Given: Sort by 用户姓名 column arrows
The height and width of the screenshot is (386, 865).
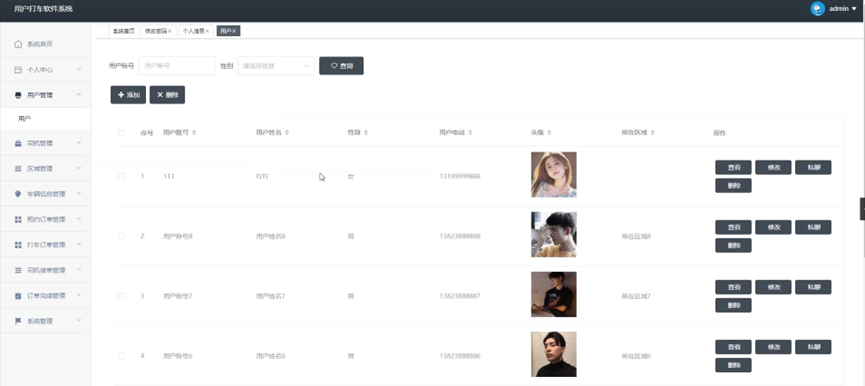Looking at the screenshot, I should tap(287, 133).
